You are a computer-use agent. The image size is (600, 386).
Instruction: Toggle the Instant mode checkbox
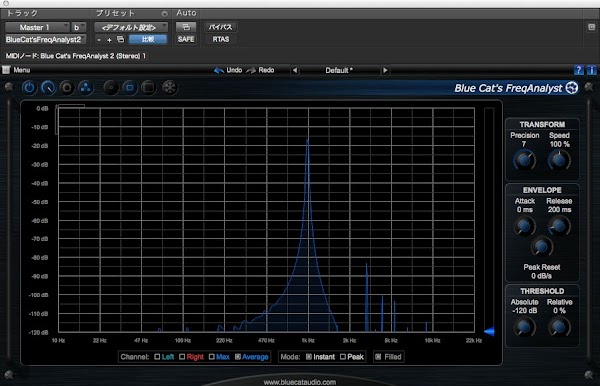[x=309, y=357]
